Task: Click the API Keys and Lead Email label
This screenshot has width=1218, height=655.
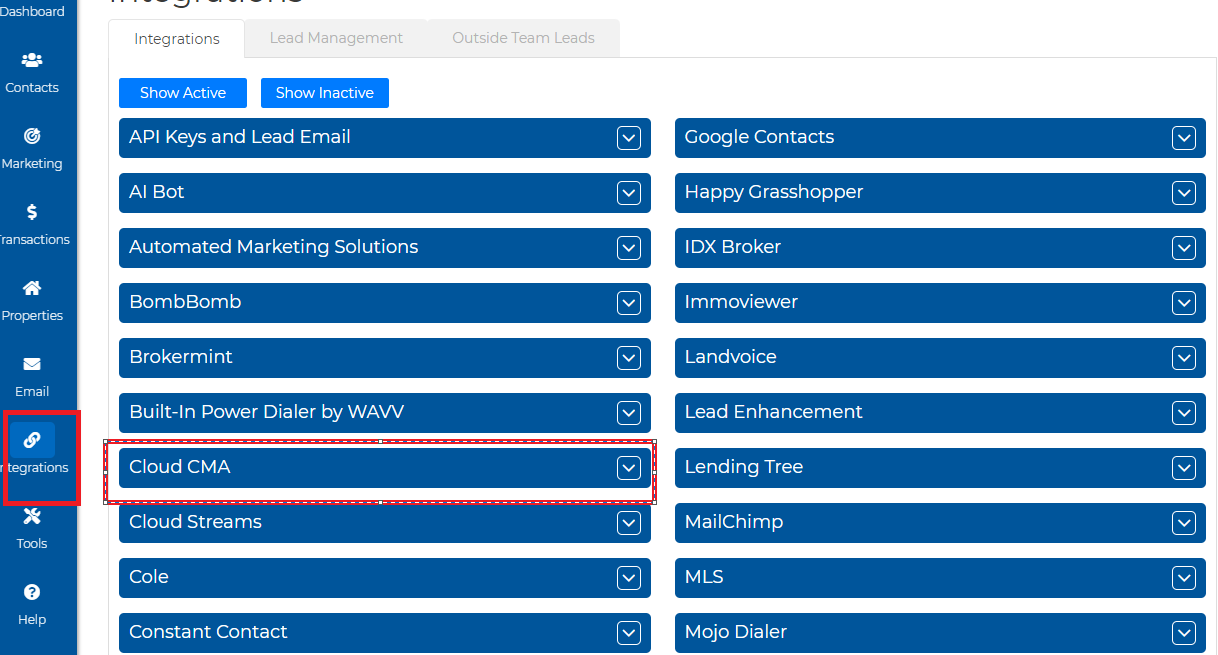Action: [x=240, y=138]
